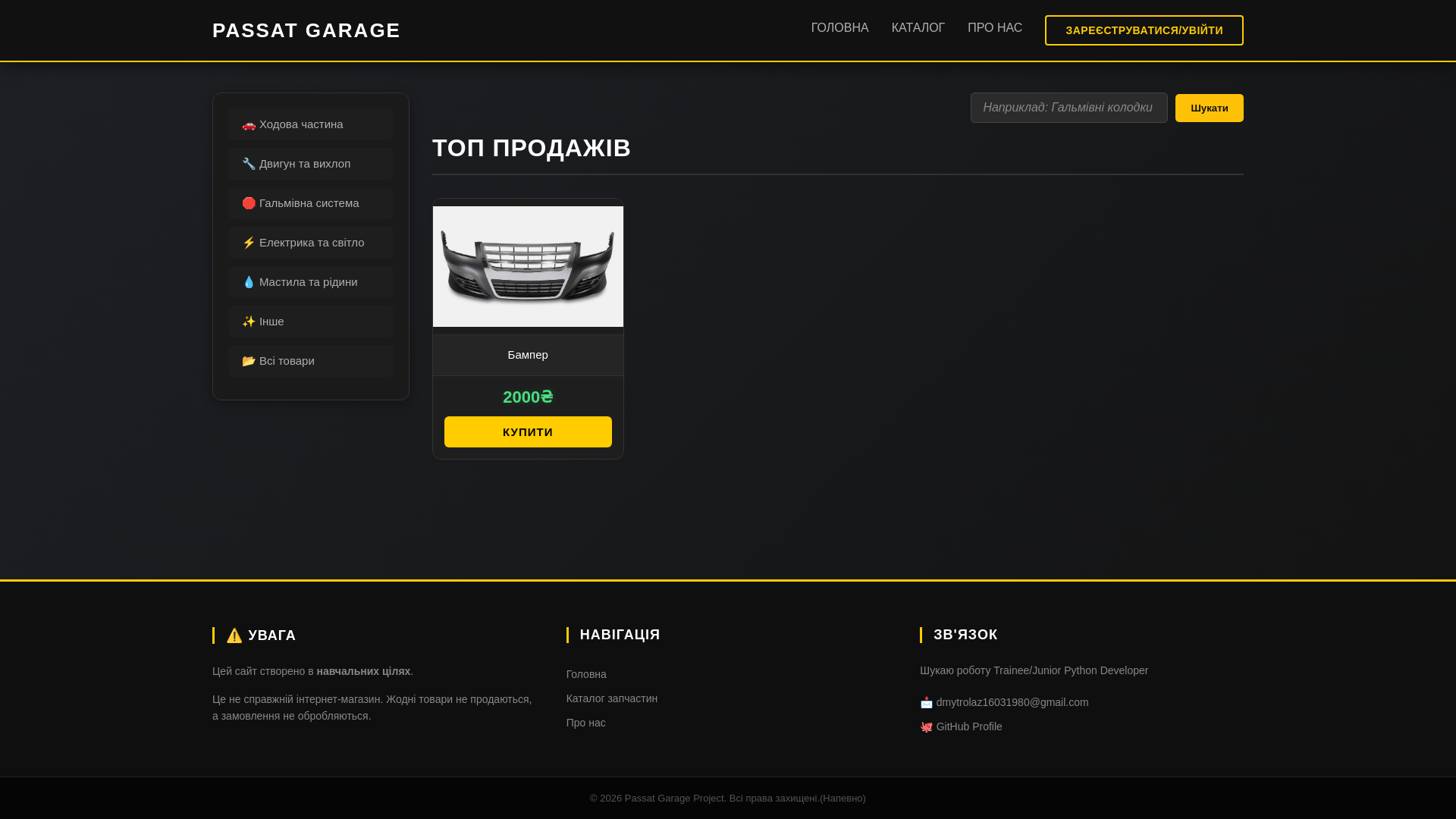Click the wrench icon beside Двигун та вихлоп
Image resolution: width=1456 pixels, height=819 pixels.
249,164
